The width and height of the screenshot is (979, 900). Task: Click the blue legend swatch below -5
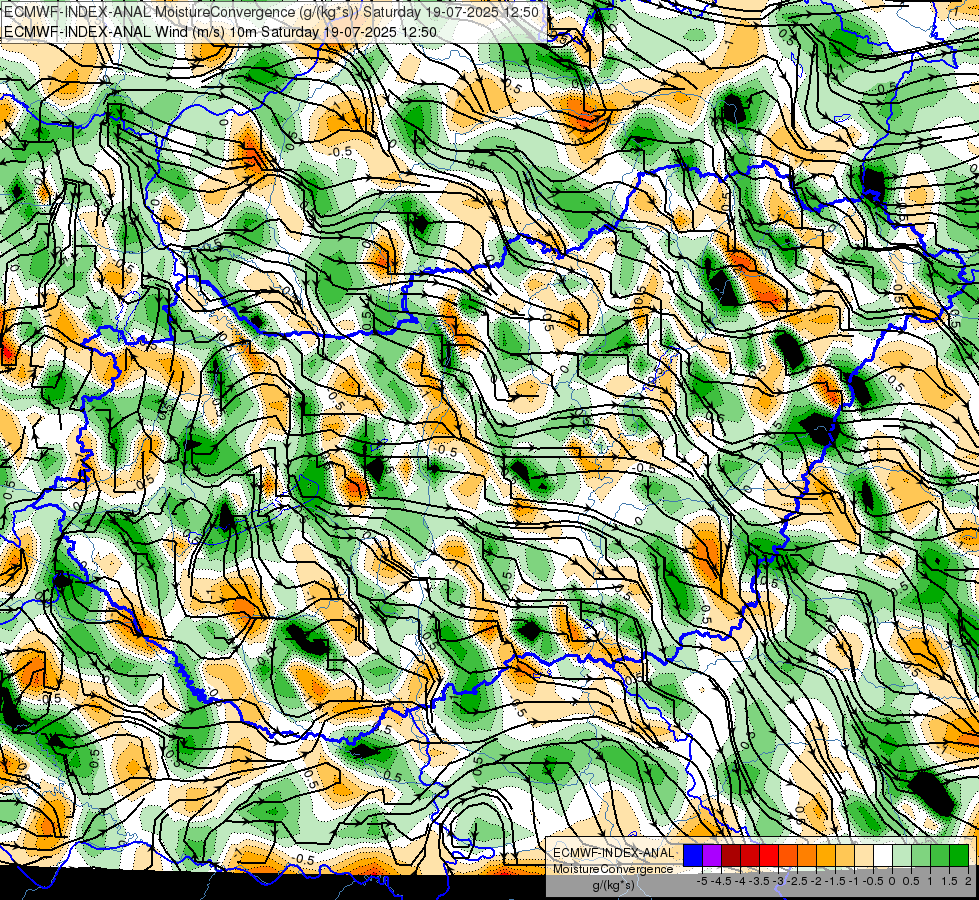[692, 855]
